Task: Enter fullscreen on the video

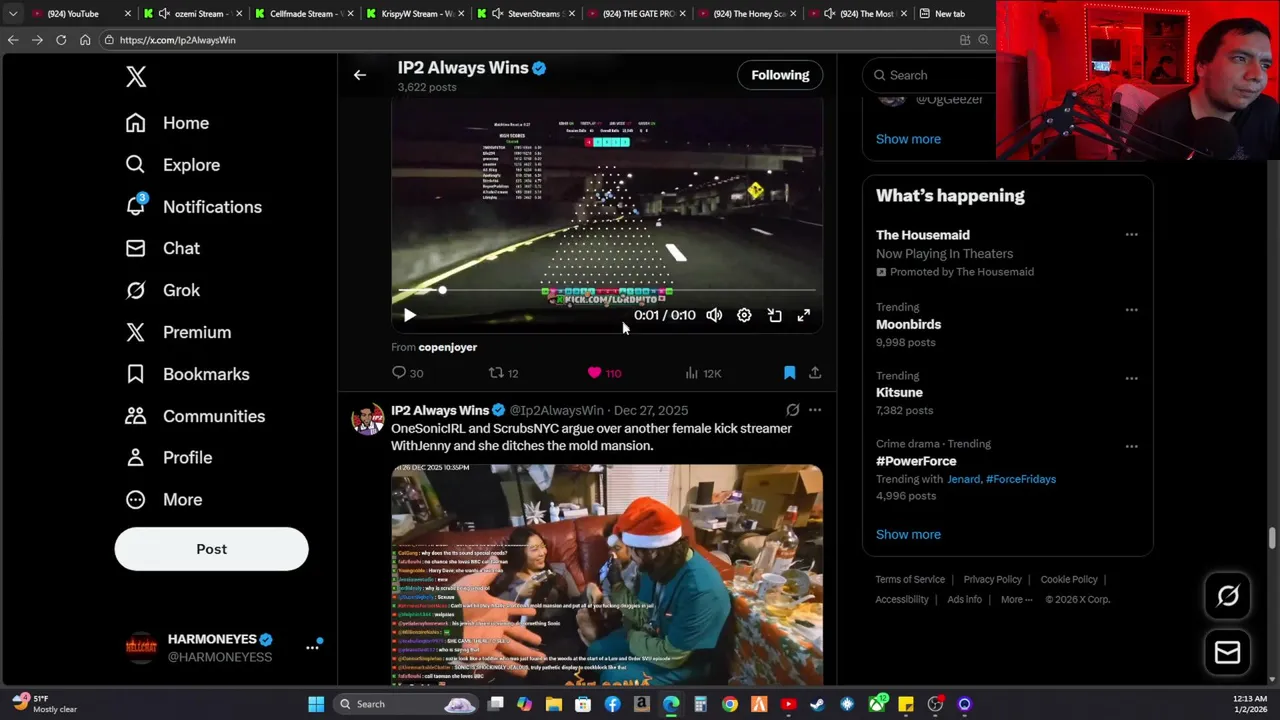Action: click(x=804, y=315)
